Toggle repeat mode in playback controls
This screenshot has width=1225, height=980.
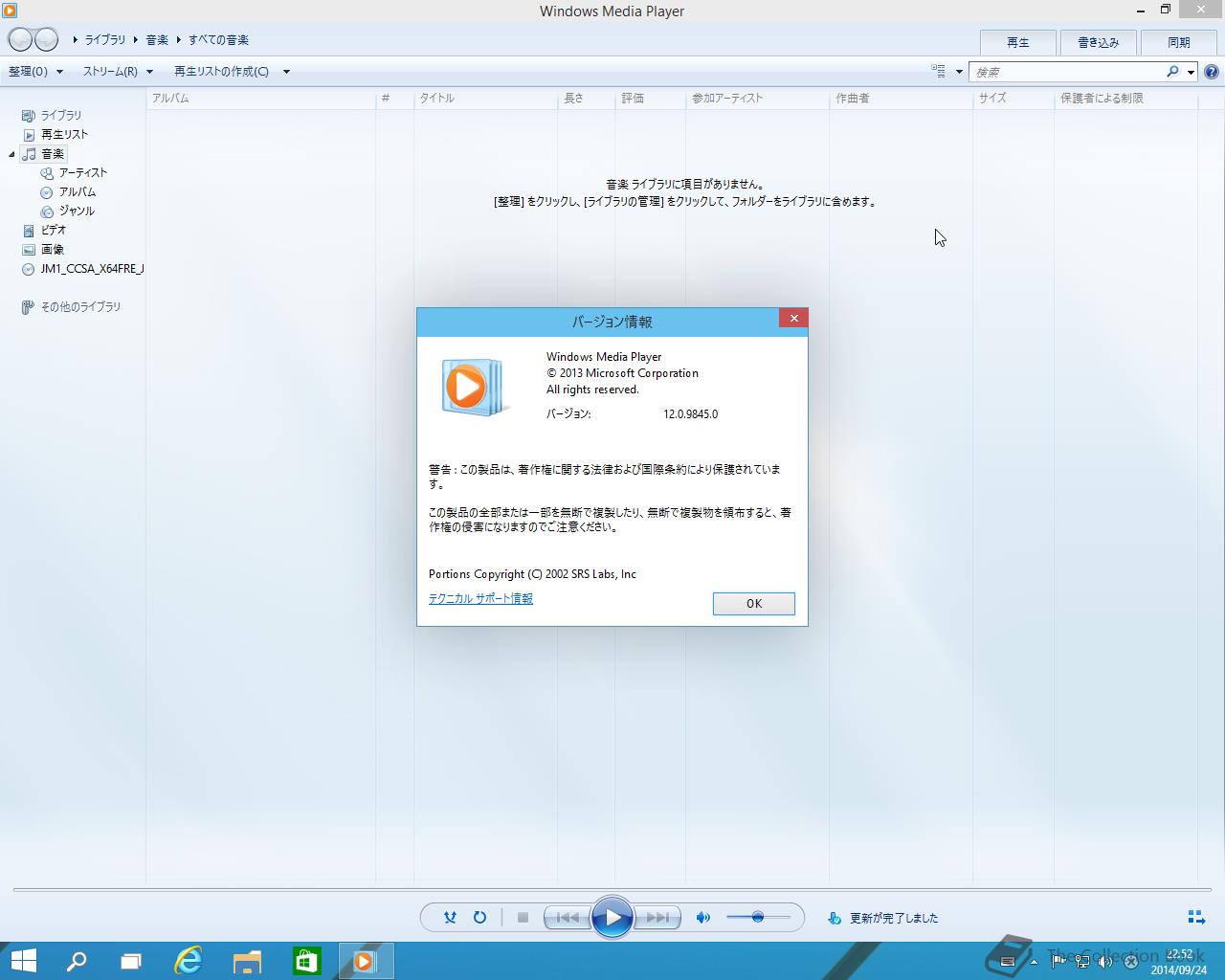tap(479, 917)
